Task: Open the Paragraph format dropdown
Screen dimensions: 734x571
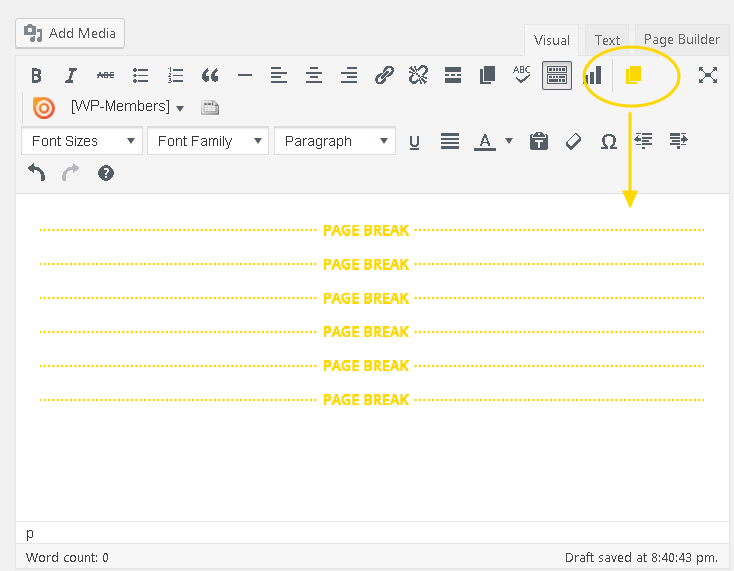Action: pyautogui.click(x=334, y=141)
